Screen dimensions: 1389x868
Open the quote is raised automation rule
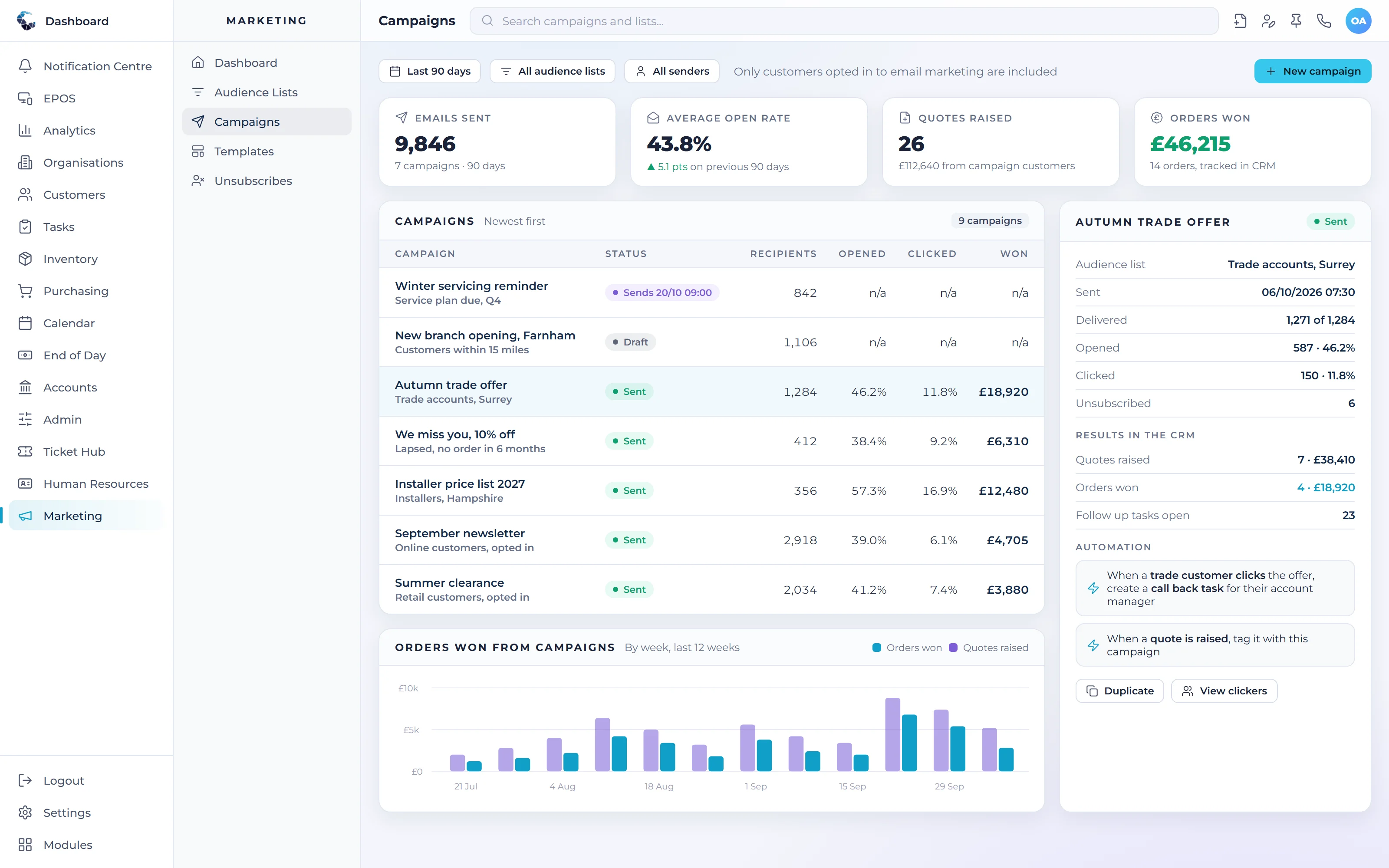tap(1215, 645)
